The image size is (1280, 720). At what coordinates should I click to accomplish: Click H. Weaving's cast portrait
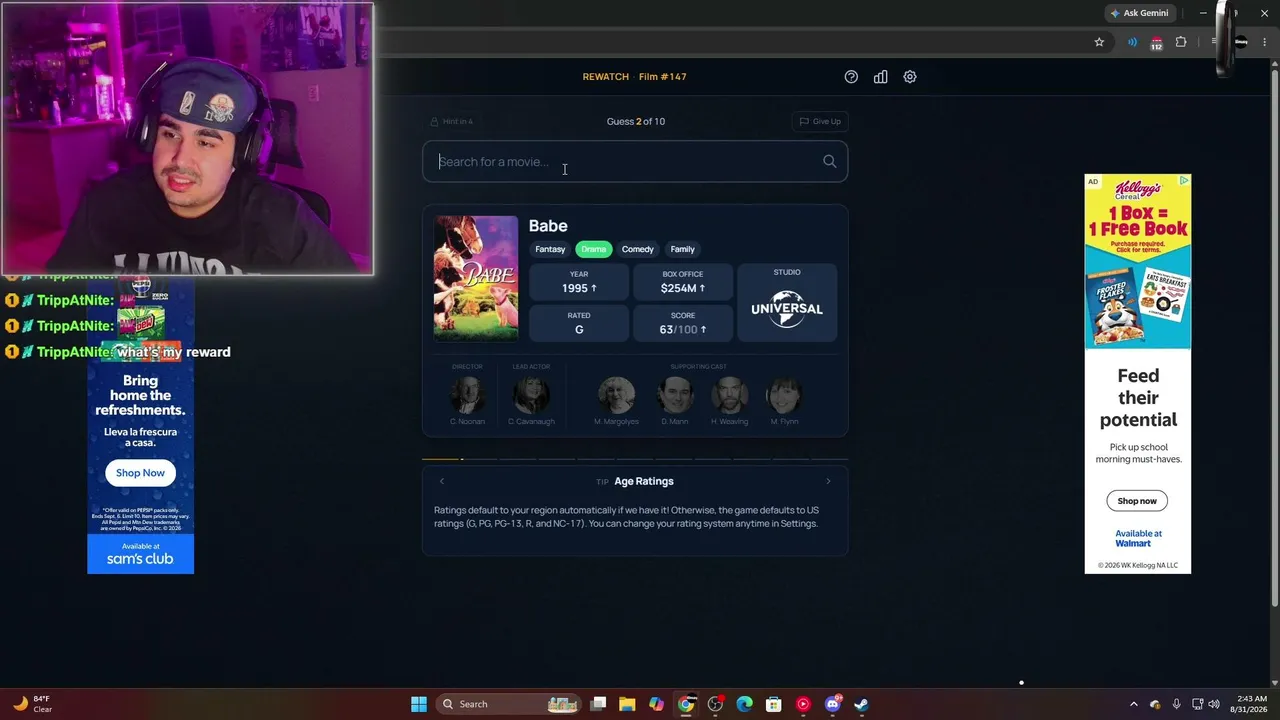729,395
